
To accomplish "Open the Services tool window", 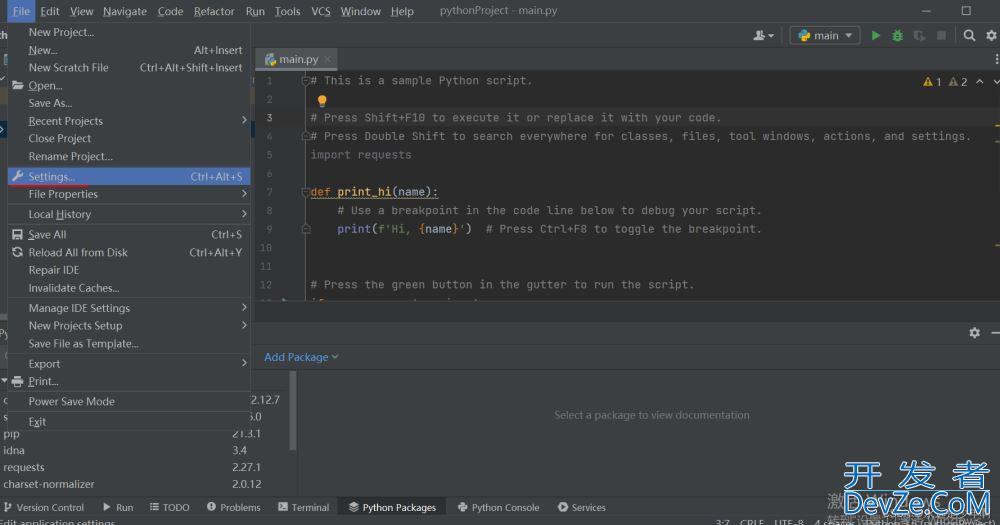I will (x=582, y=507).
